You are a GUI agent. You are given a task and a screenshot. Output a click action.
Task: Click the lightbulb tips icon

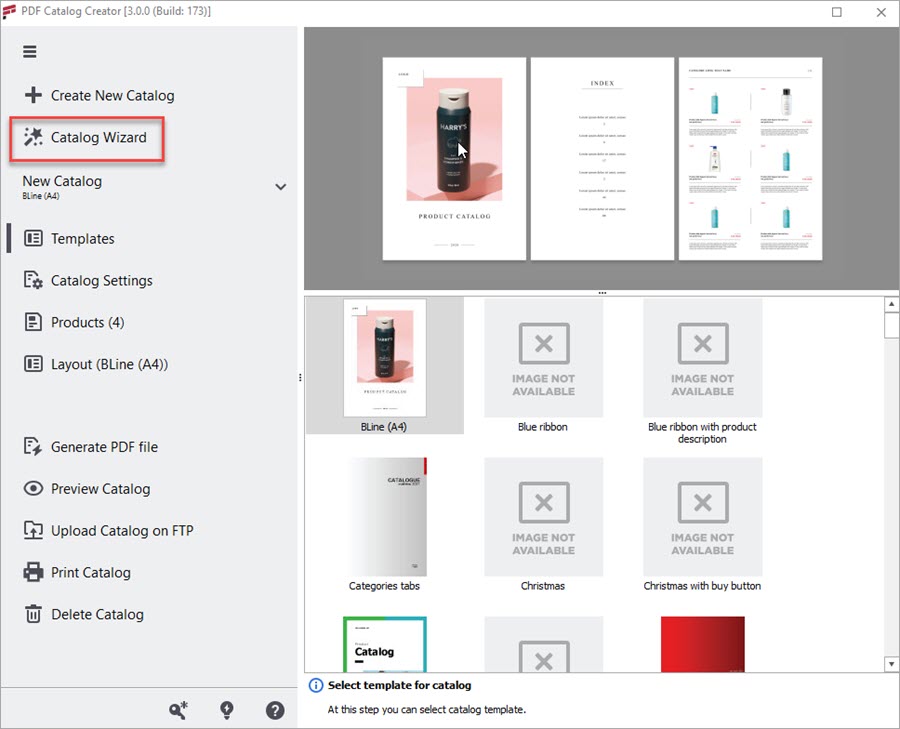(227, 711)
